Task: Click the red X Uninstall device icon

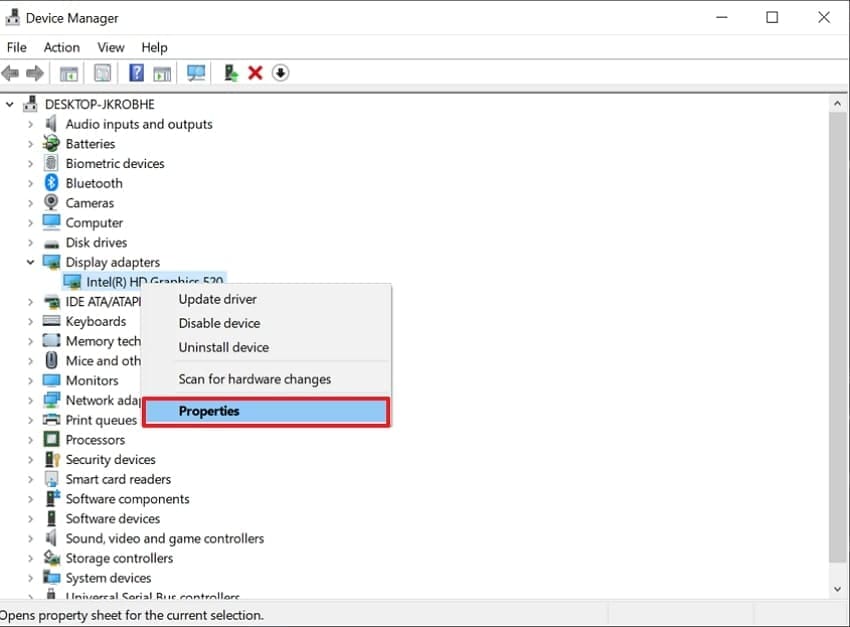Action: click(x=255, y=73)
